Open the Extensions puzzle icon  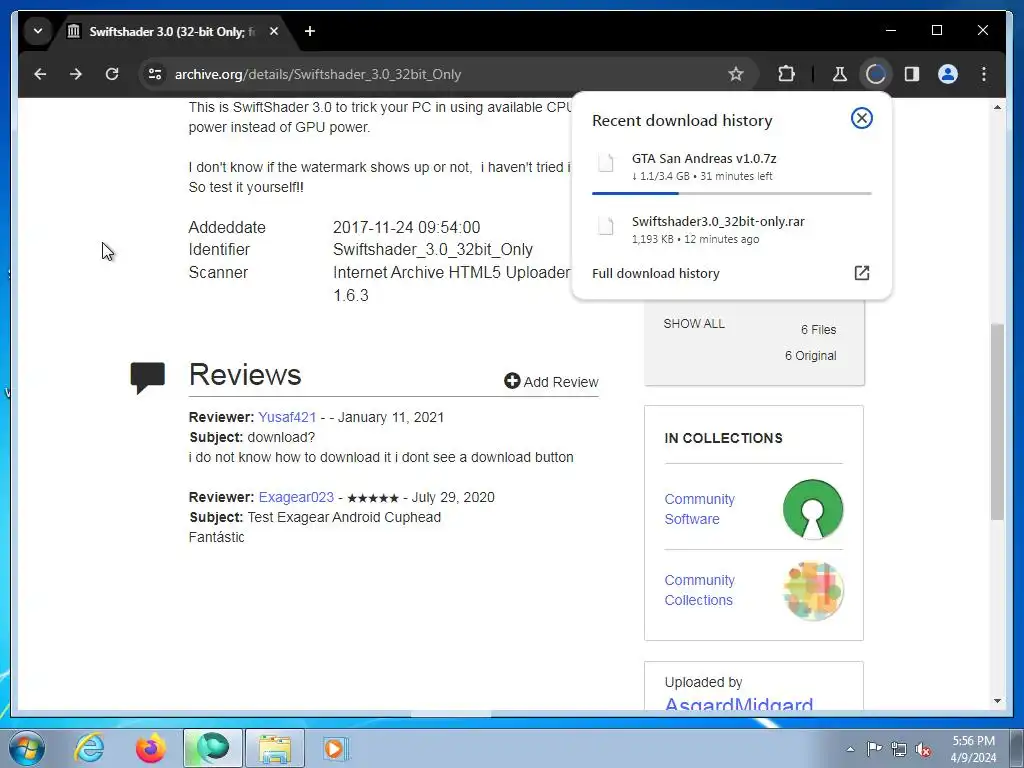tap(786, 74)
